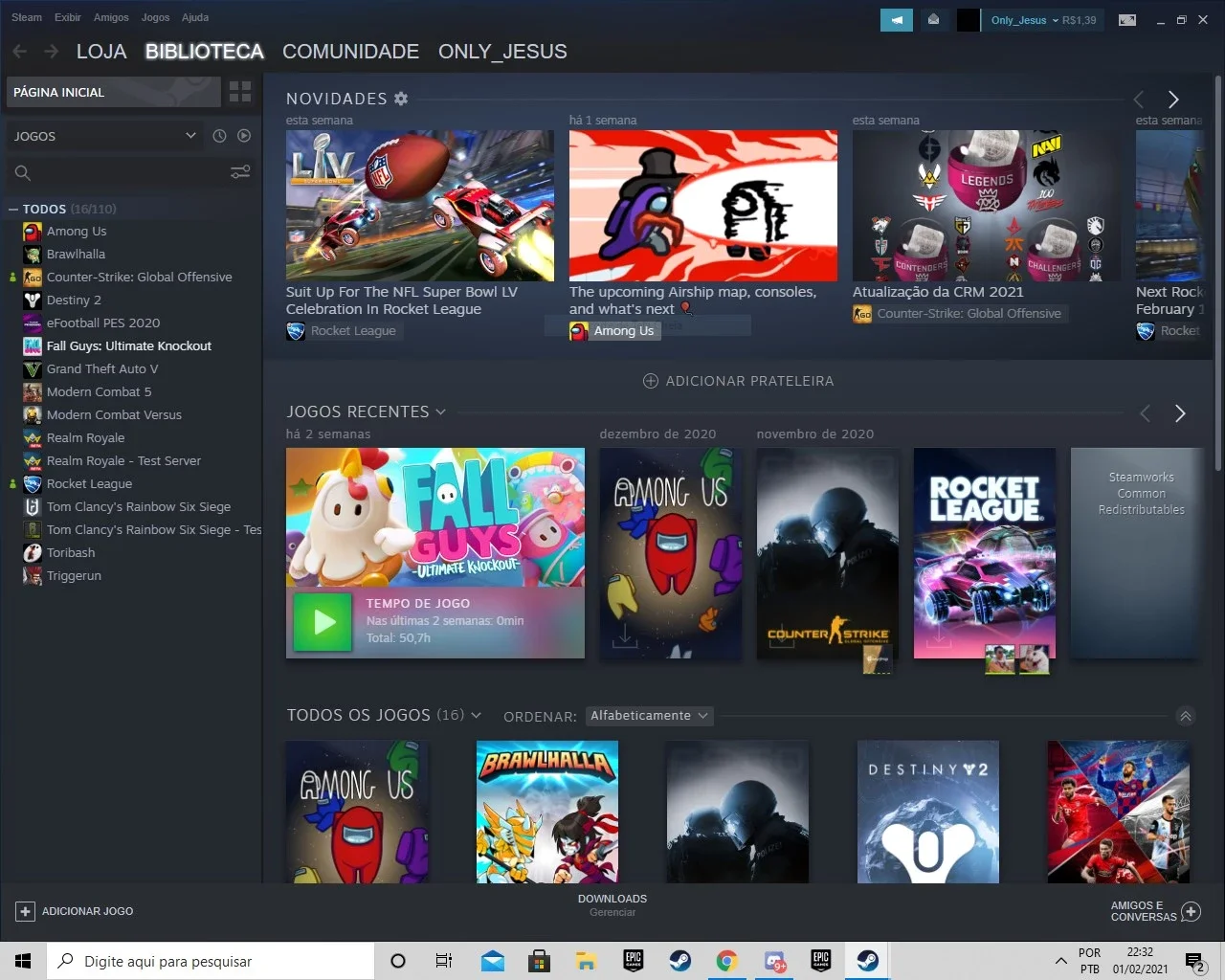This screenshot has width=1225, height=980.
Task: Select Rocket League in the sidebar list
Action: point(89,483)
